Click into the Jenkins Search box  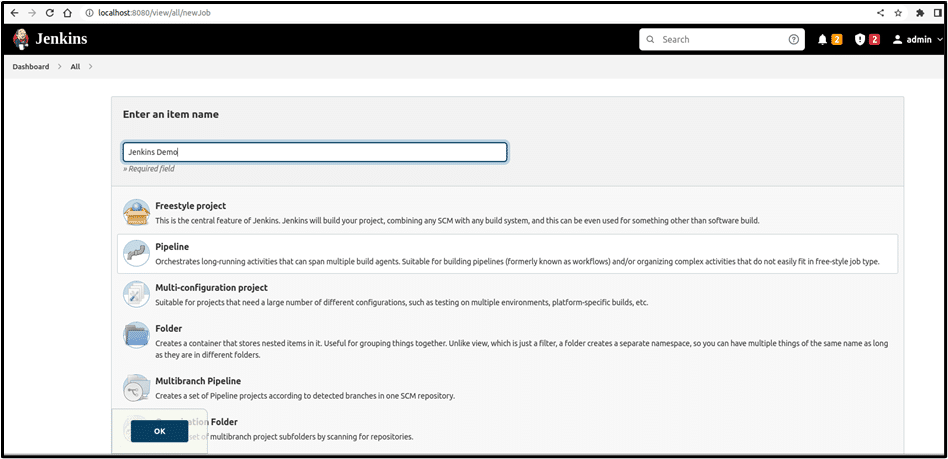(722, 39)
